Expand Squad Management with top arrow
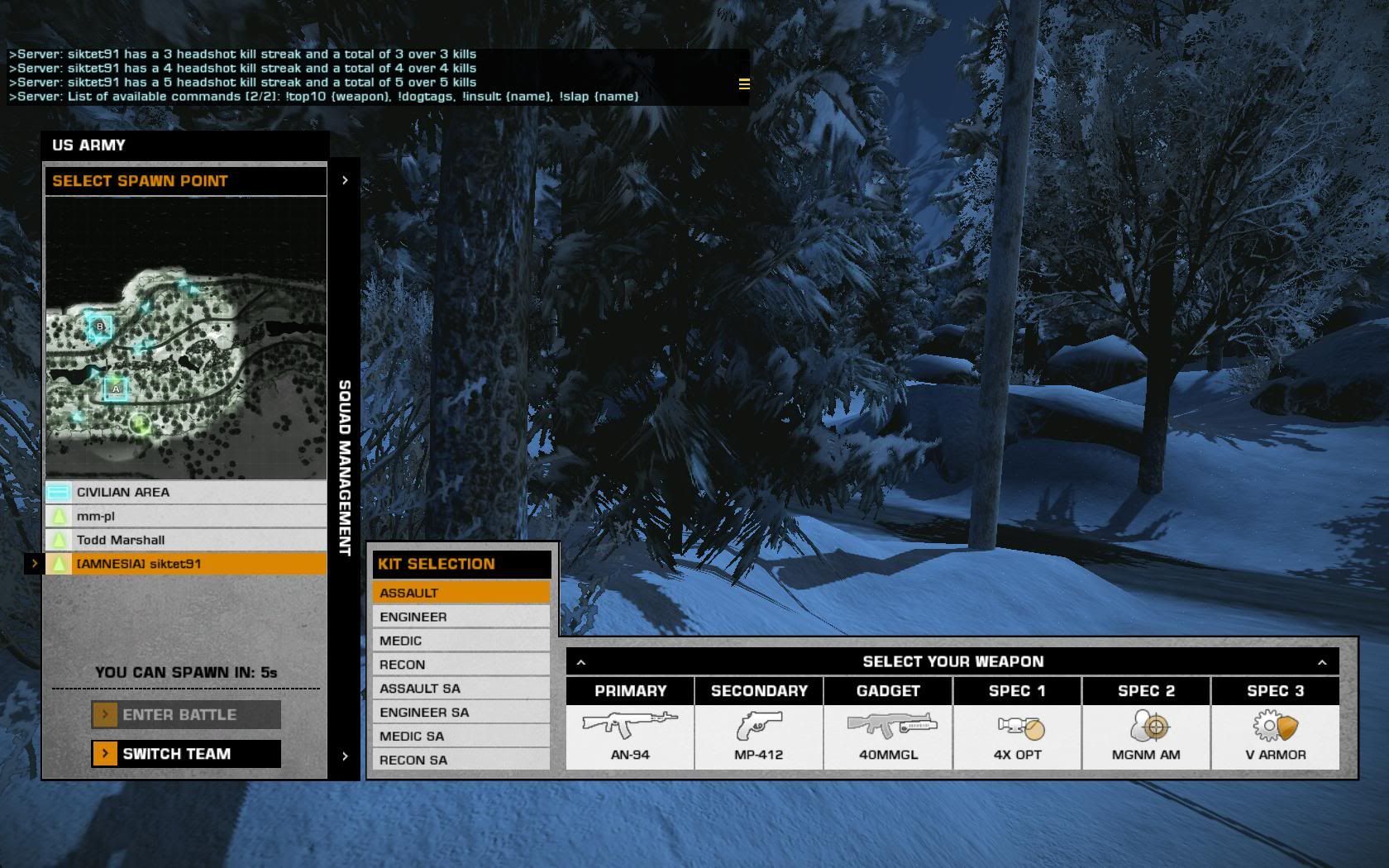This screenshot has width=1389, height=868. click(x=345, y=180)
